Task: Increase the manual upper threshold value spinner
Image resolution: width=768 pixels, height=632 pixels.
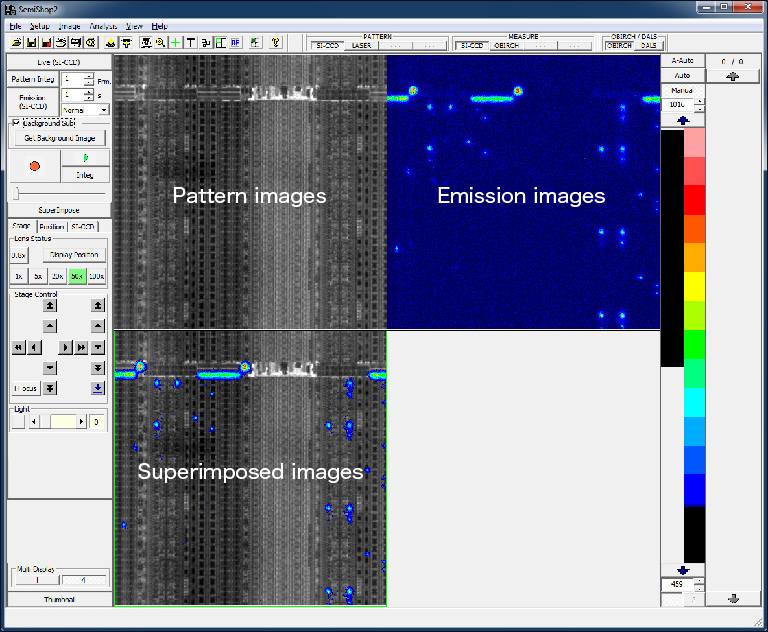Action: tap(698, 100)
